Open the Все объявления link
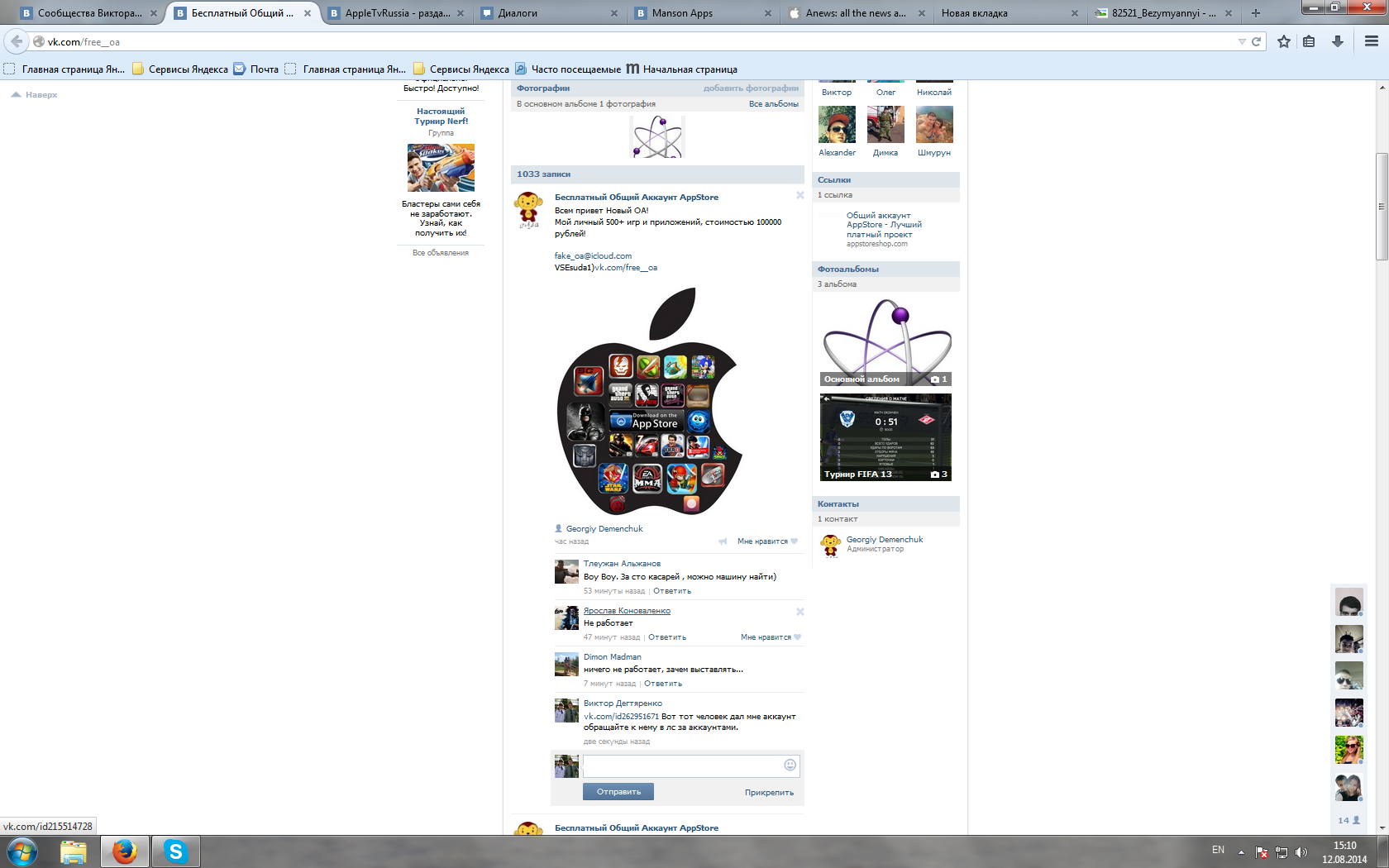 (441, 253)
